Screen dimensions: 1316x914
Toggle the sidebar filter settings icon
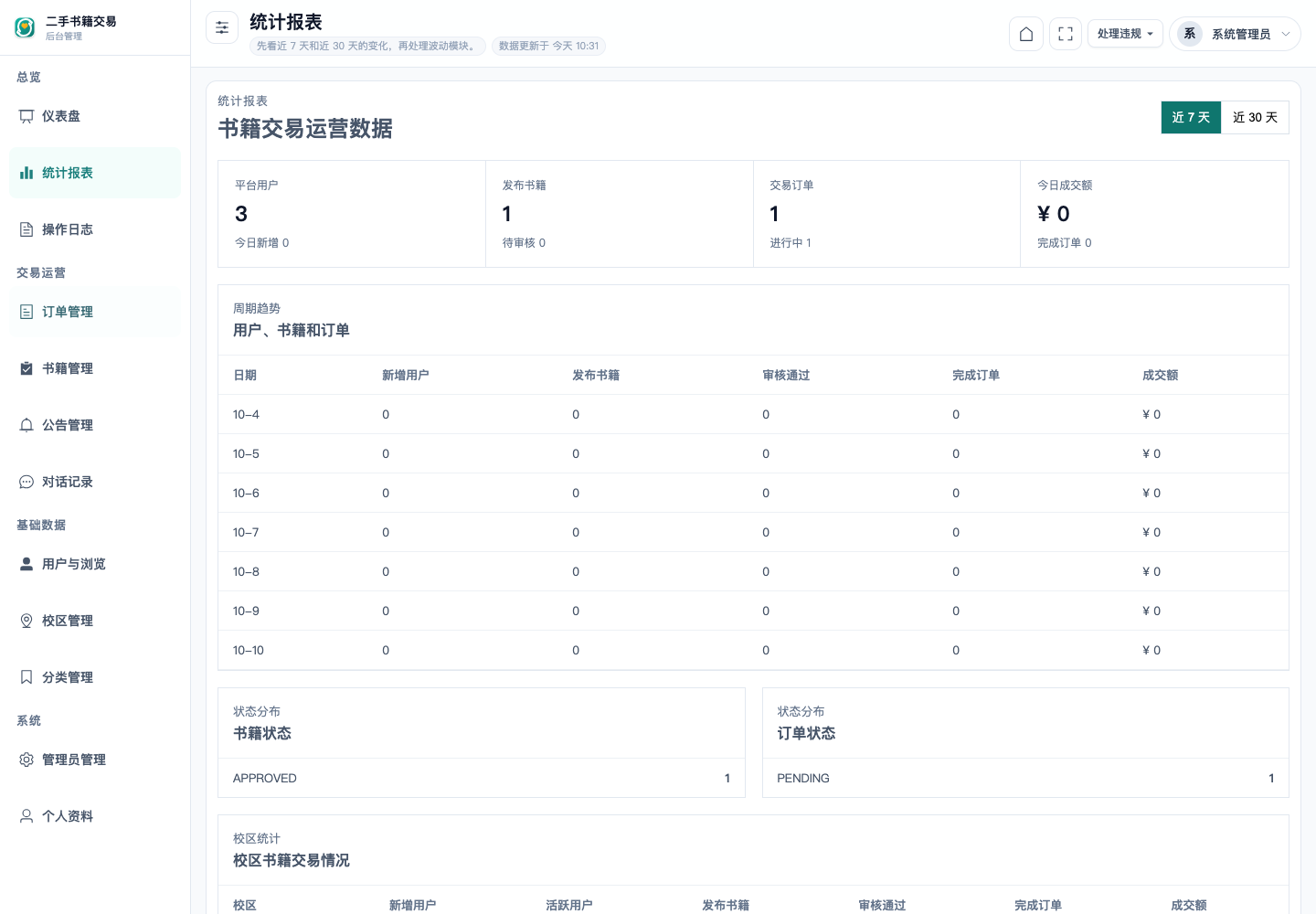click(x=222, y=28)
